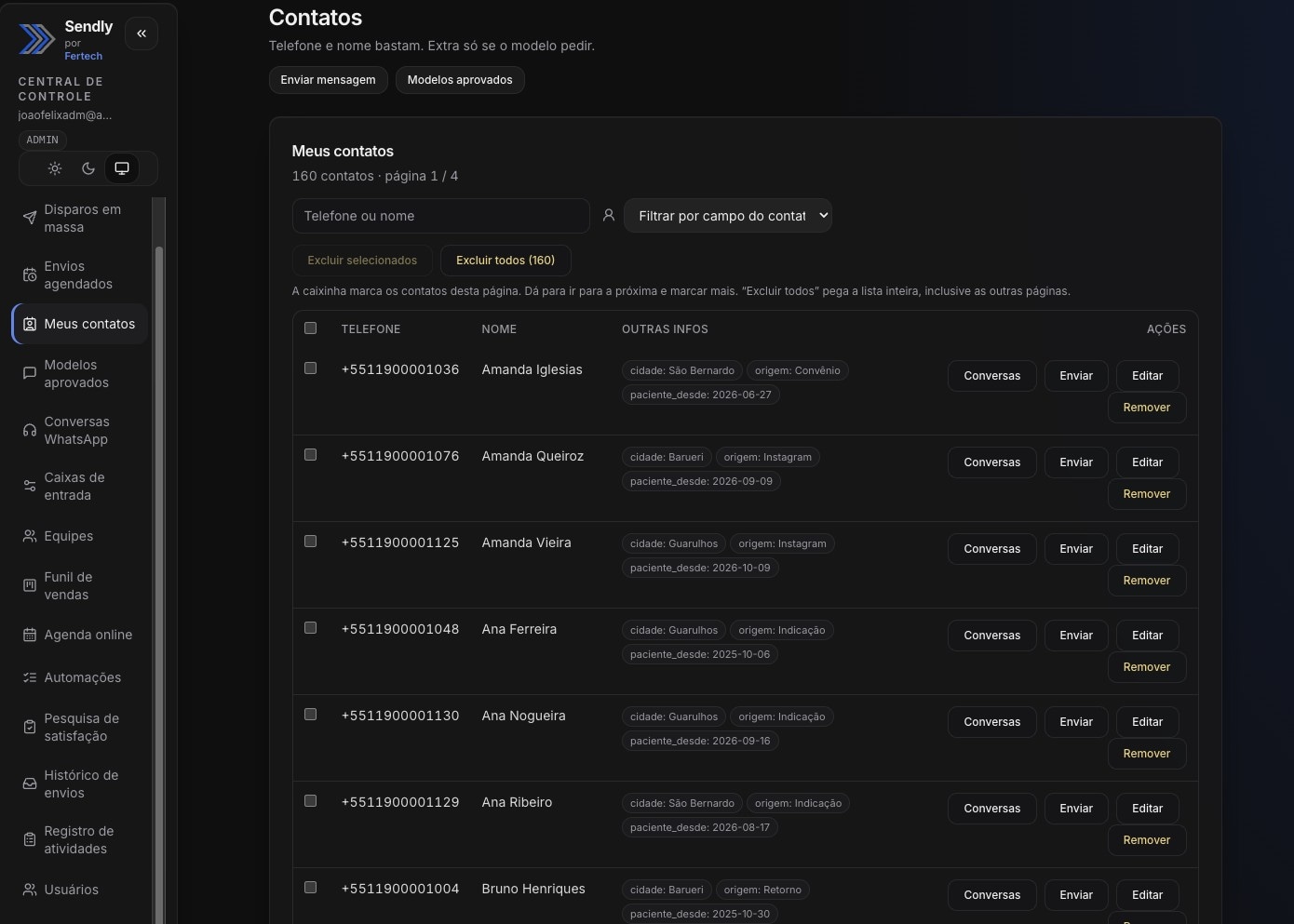Focus the Telefone ou nome search field
This screenshot has height=924, width=1294.
click(x=441, y=216)
